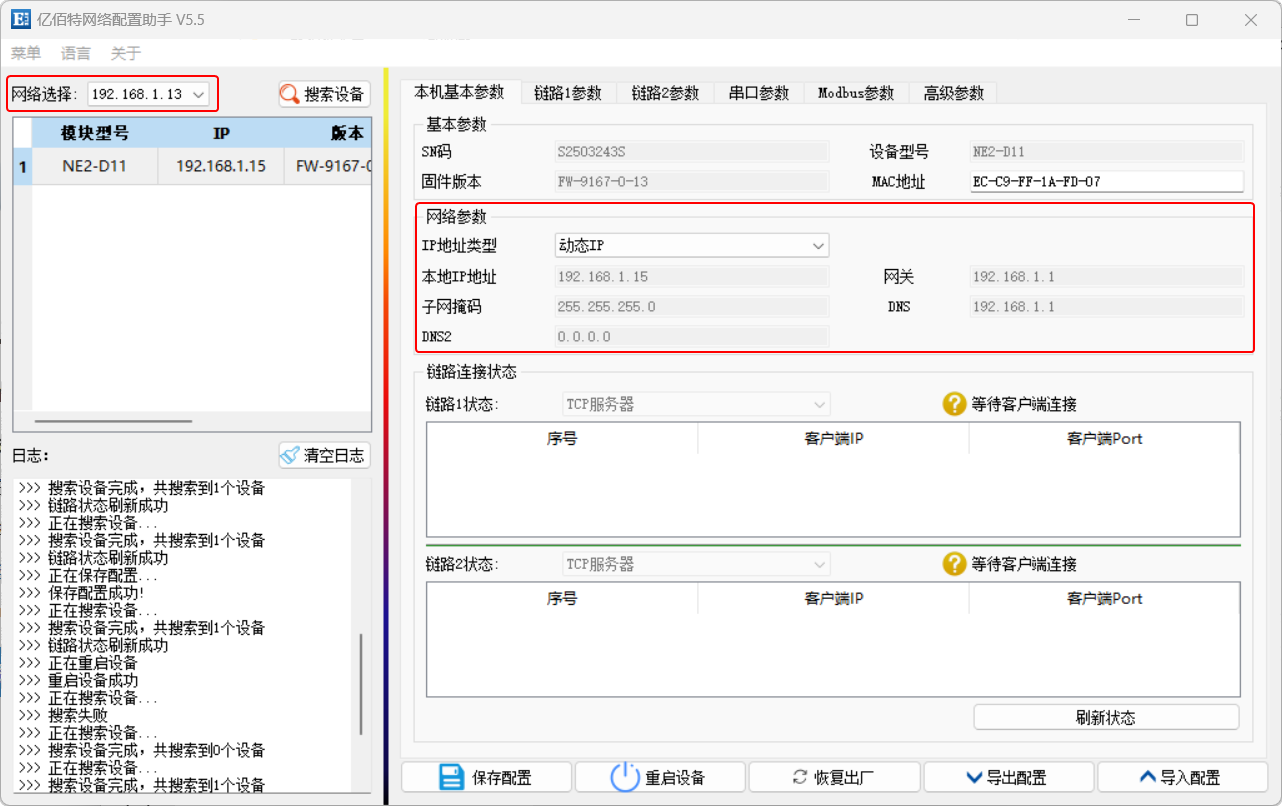The image size is (1282, 806).
Task: Click the app logo icon in title bar
Action: click(20, 19)
